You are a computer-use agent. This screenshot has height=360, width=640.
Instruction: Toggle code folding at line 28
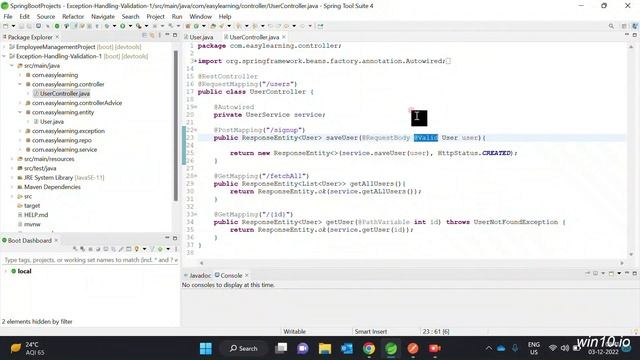(196, 176)
